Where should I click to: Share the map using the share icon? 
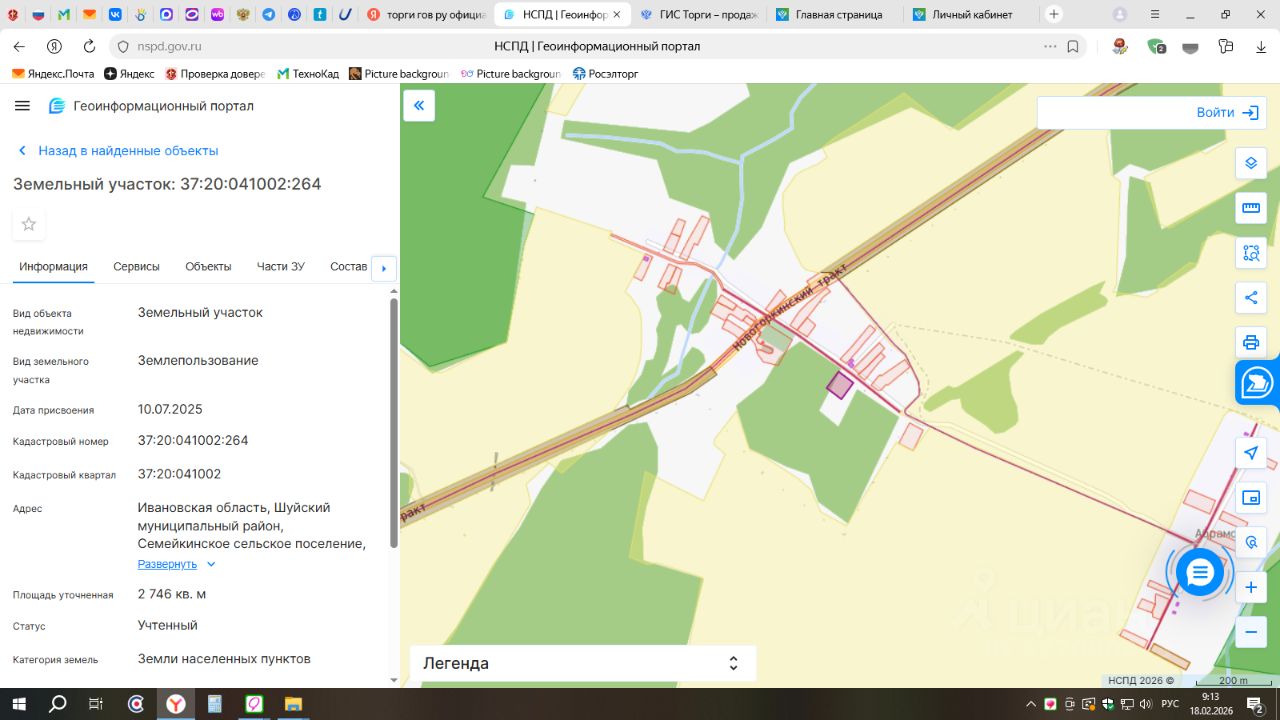pyautogui.click(x=1251, y=297)
